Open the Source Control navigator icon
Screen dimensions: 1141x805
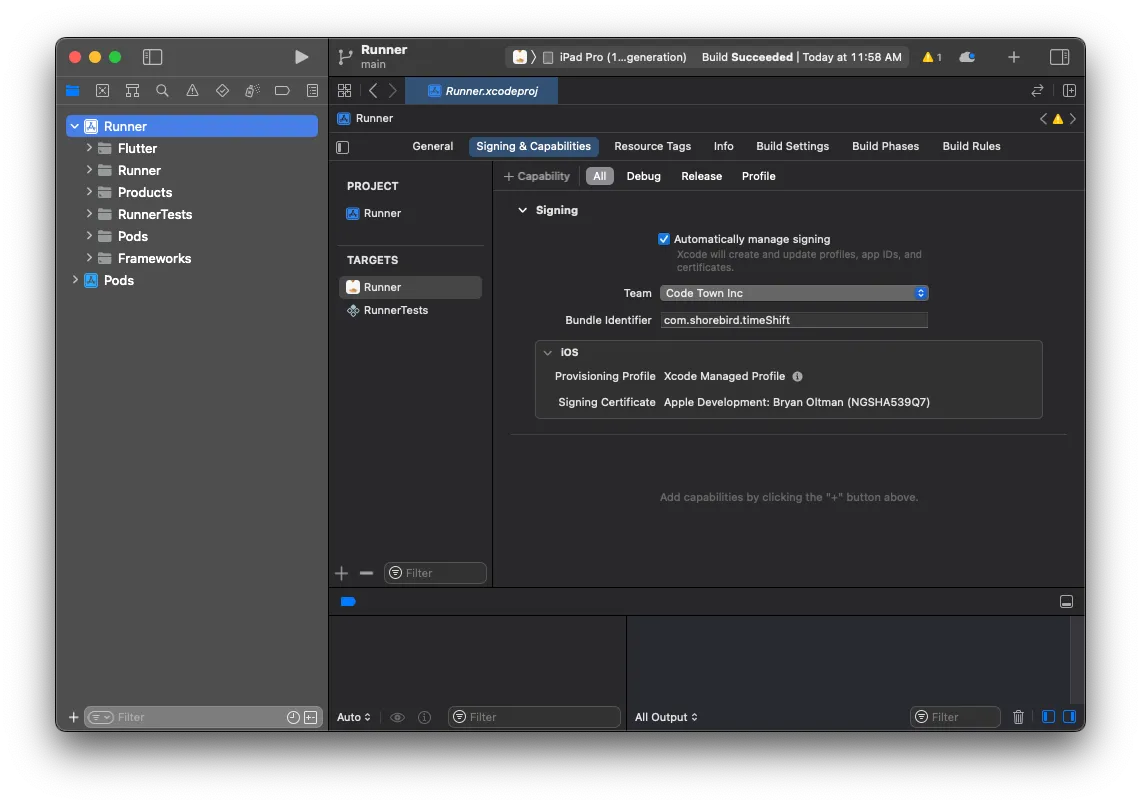pos(102,90)
